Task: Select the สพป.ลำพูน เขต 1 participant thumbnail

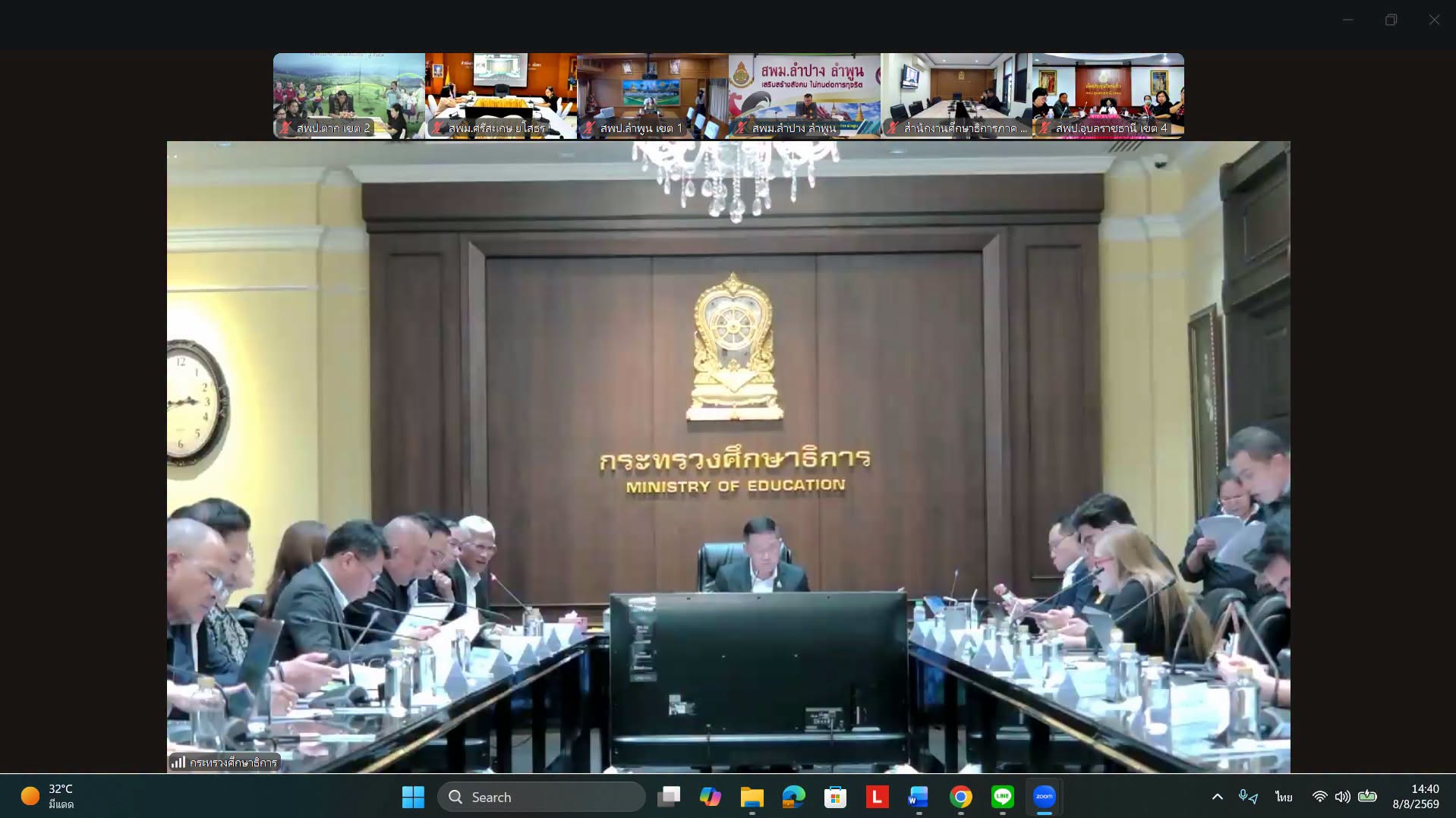Action: [653, 96]
